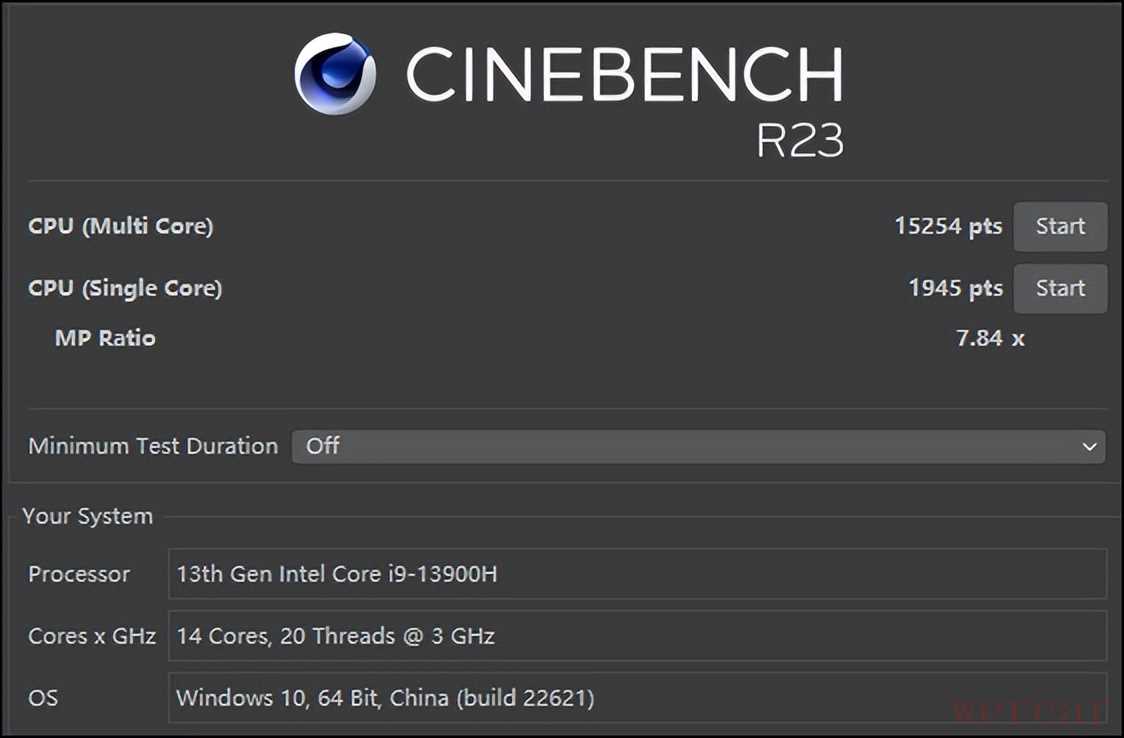Click the Processor field showing i9-13900H
Screen dimensions: 1124x738
[x=637, y=574]
